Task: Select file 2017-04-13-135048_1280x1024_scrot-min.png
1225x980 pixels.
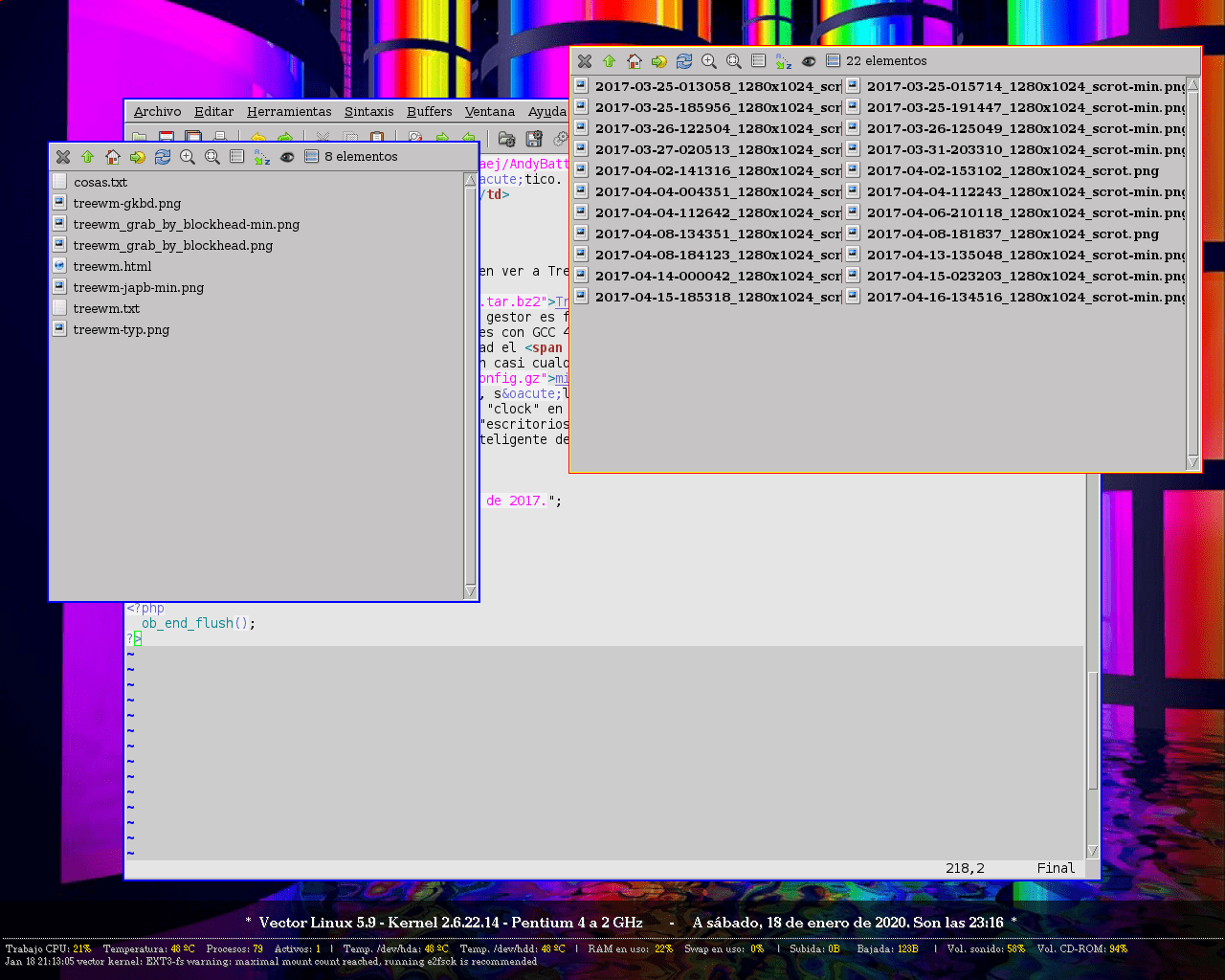Action: point(1015,255)
